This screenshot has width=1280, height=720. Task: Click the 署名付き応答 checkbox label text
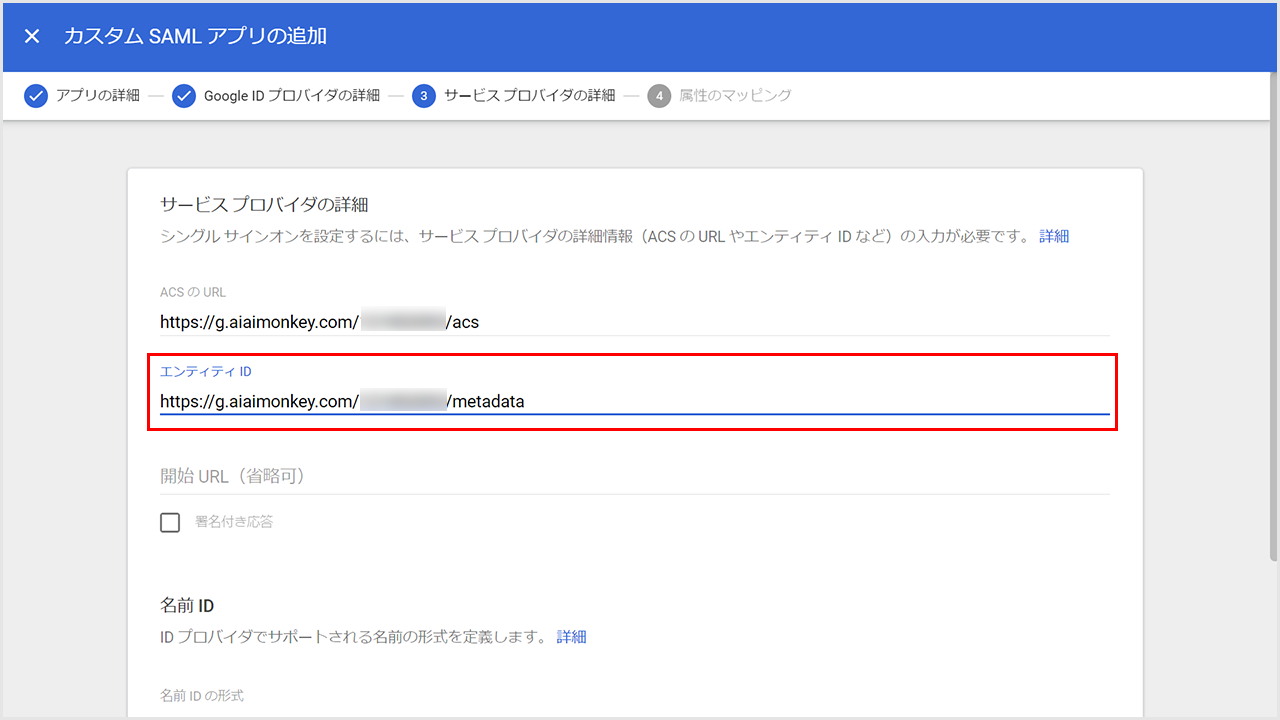tap(234, 522)
